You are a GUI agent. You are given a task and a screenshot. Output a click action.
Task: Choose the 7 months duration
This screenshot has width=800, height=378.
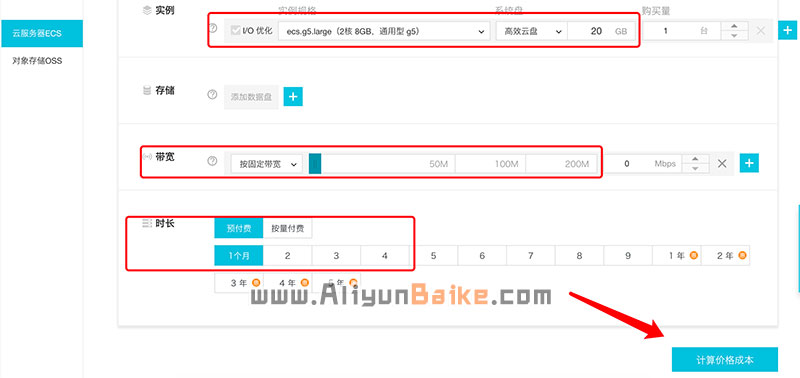pos(531,256)
